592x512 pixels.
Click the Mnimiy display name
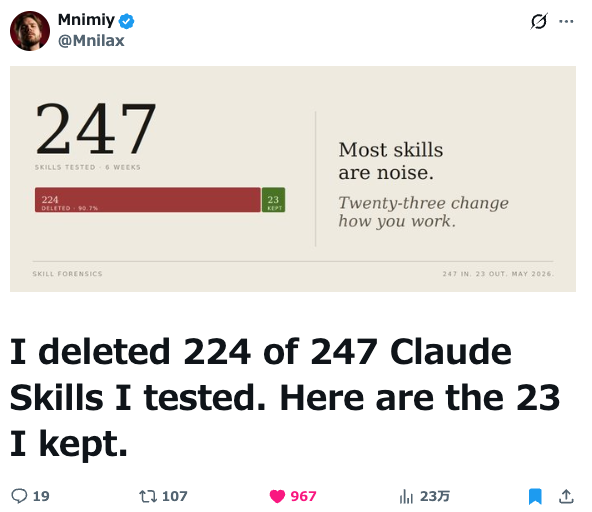(86, 20)
